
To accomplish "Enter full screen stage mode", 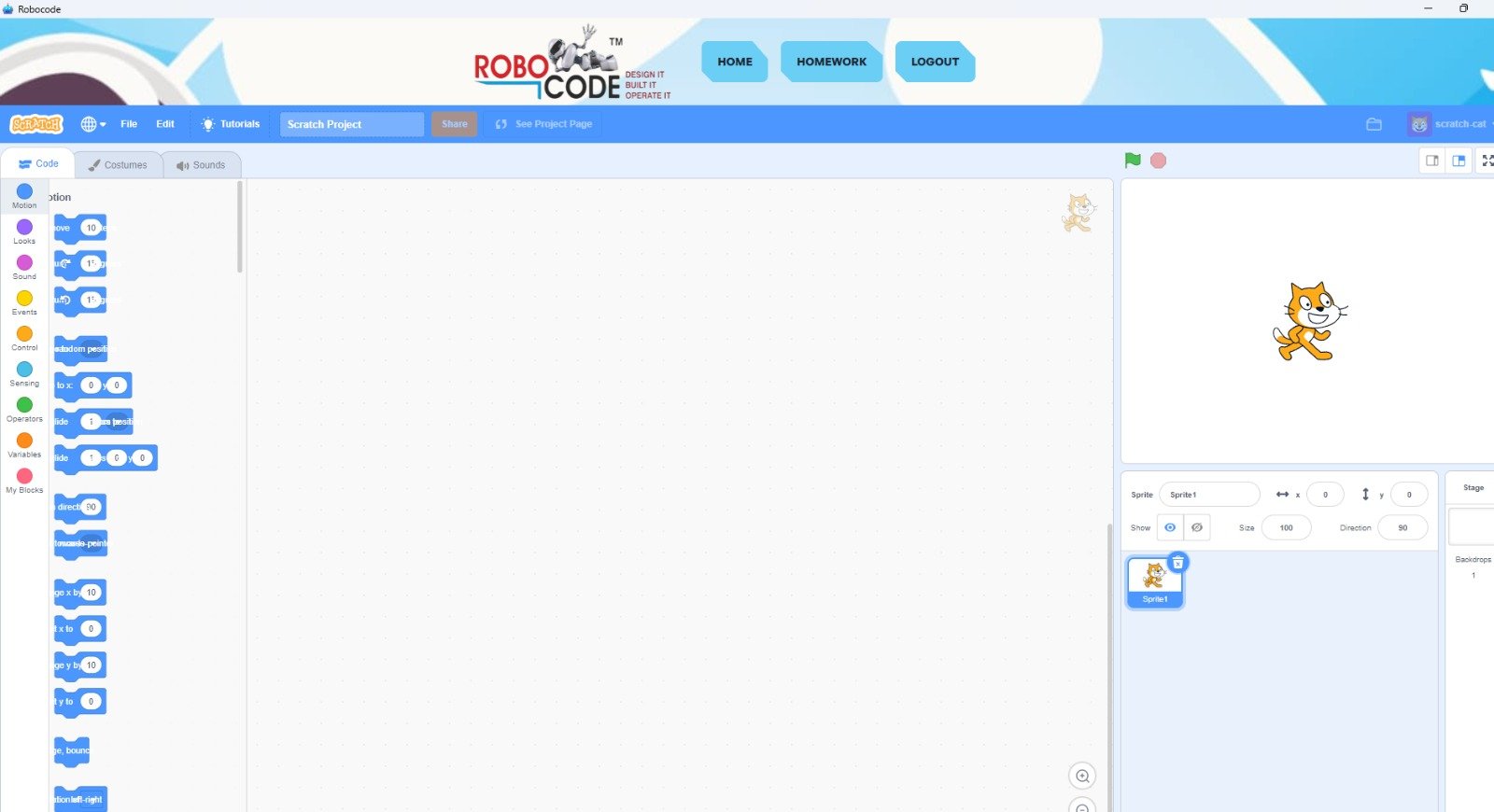I will point(1487,161).
